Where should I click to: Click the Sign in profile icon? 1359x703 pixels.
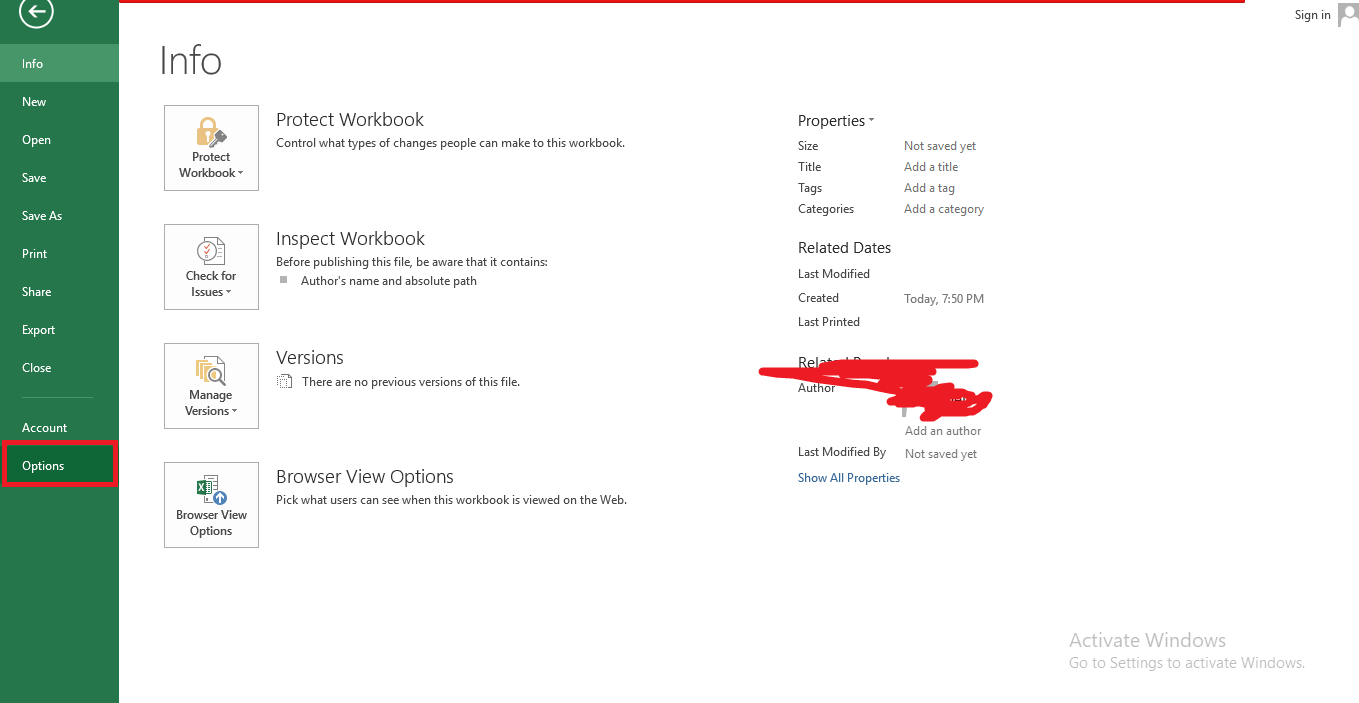(x=1347, y=15)
